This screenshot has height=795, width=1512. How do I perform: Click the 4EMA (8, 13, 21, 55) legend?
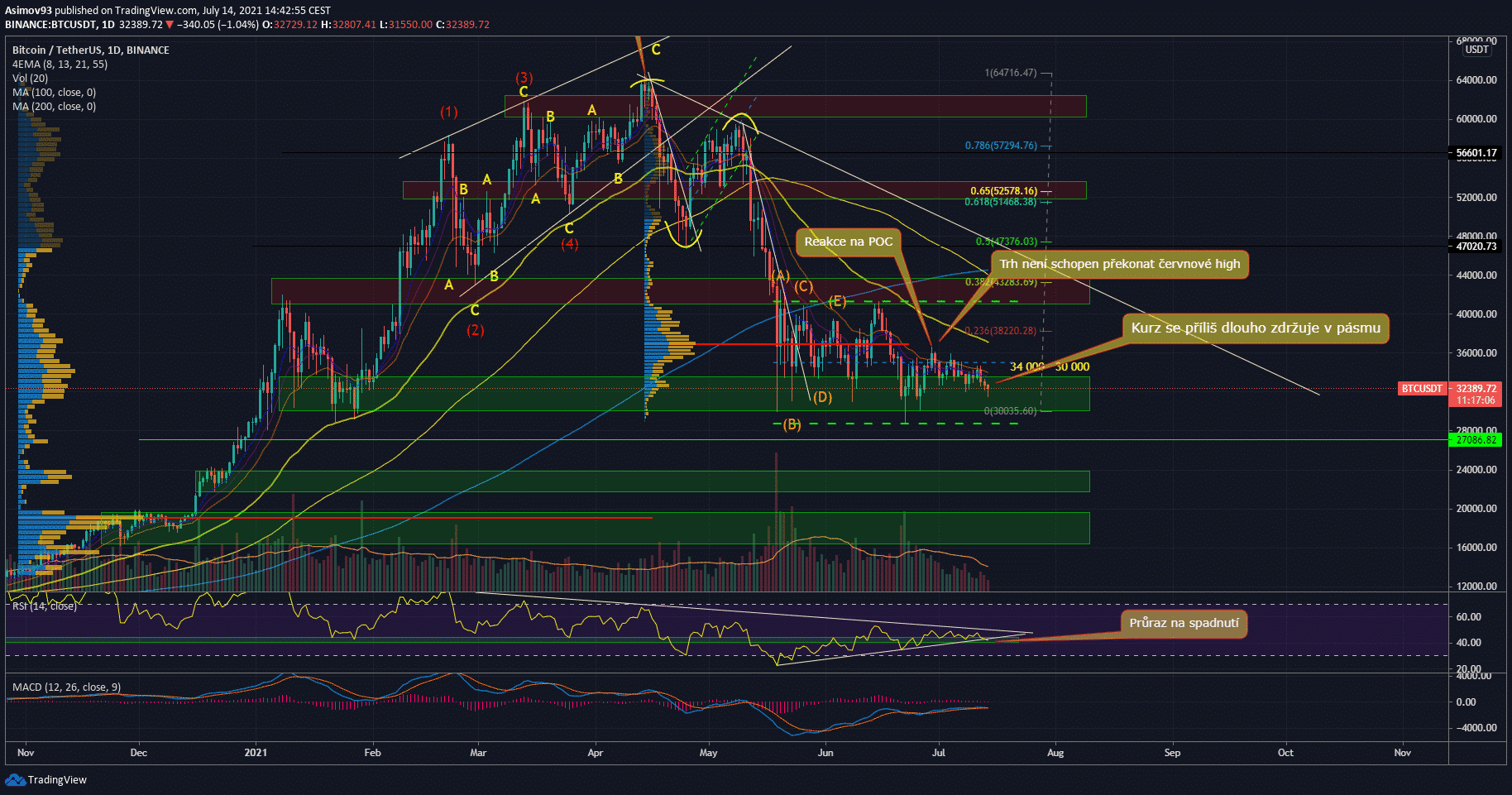click(x=60, y=65)
